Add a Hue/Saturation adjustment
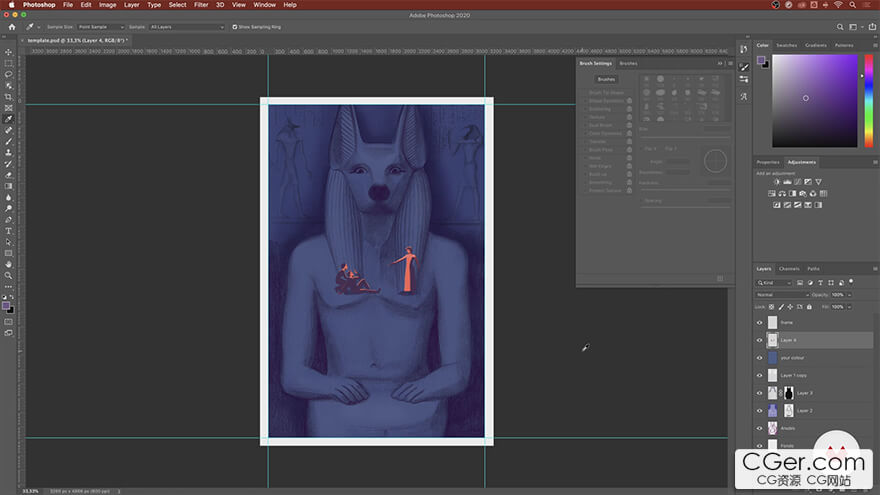Screen dimensions: 880x495 (x=772, y=194)
